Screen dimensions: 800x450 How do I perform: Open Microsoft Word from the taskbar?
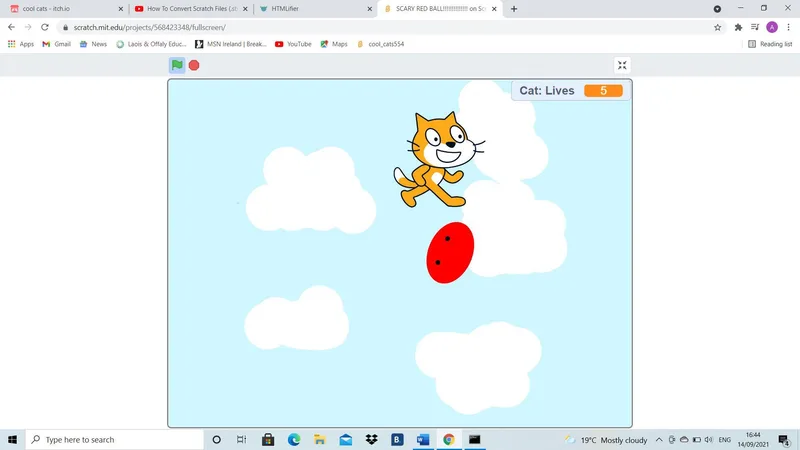pos(423,440)
